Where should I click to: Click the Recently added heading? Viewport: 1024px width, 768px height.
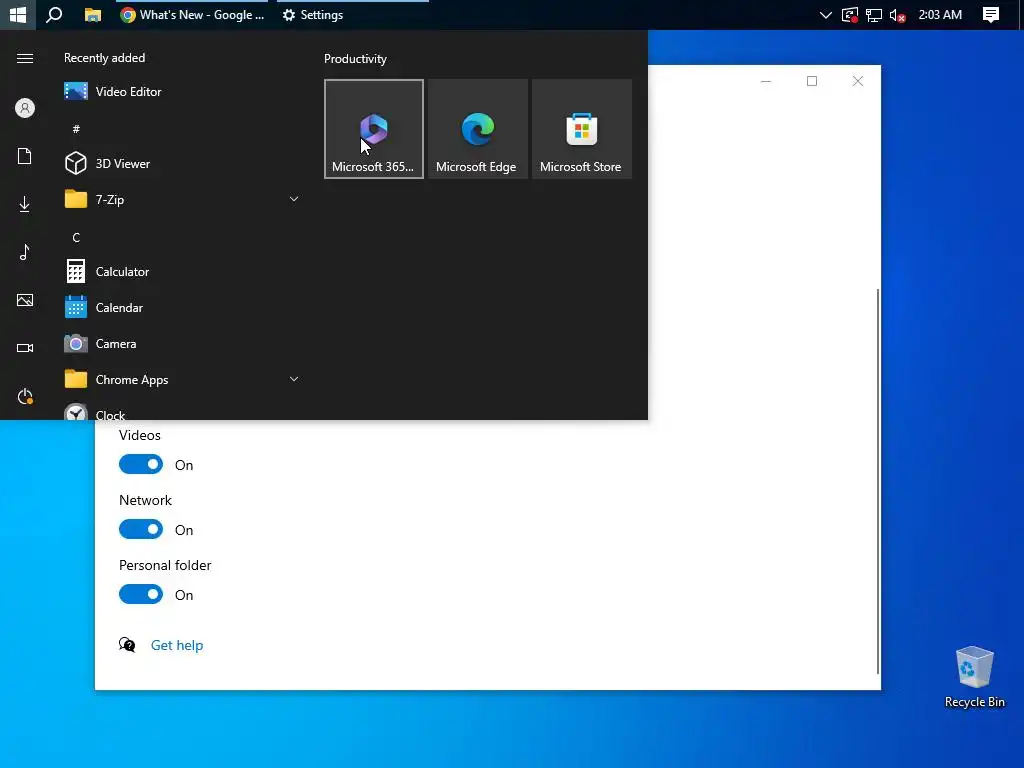click(x=104, y=57)
